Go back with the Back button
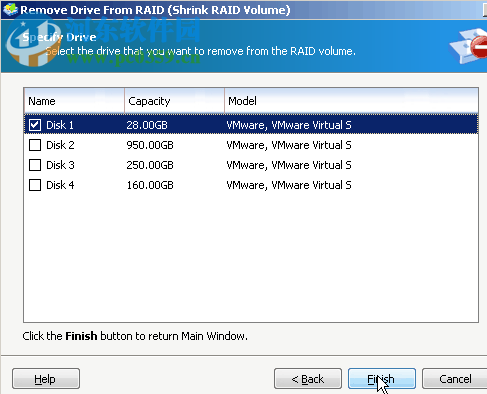The image size is (487, 394). 308,379
